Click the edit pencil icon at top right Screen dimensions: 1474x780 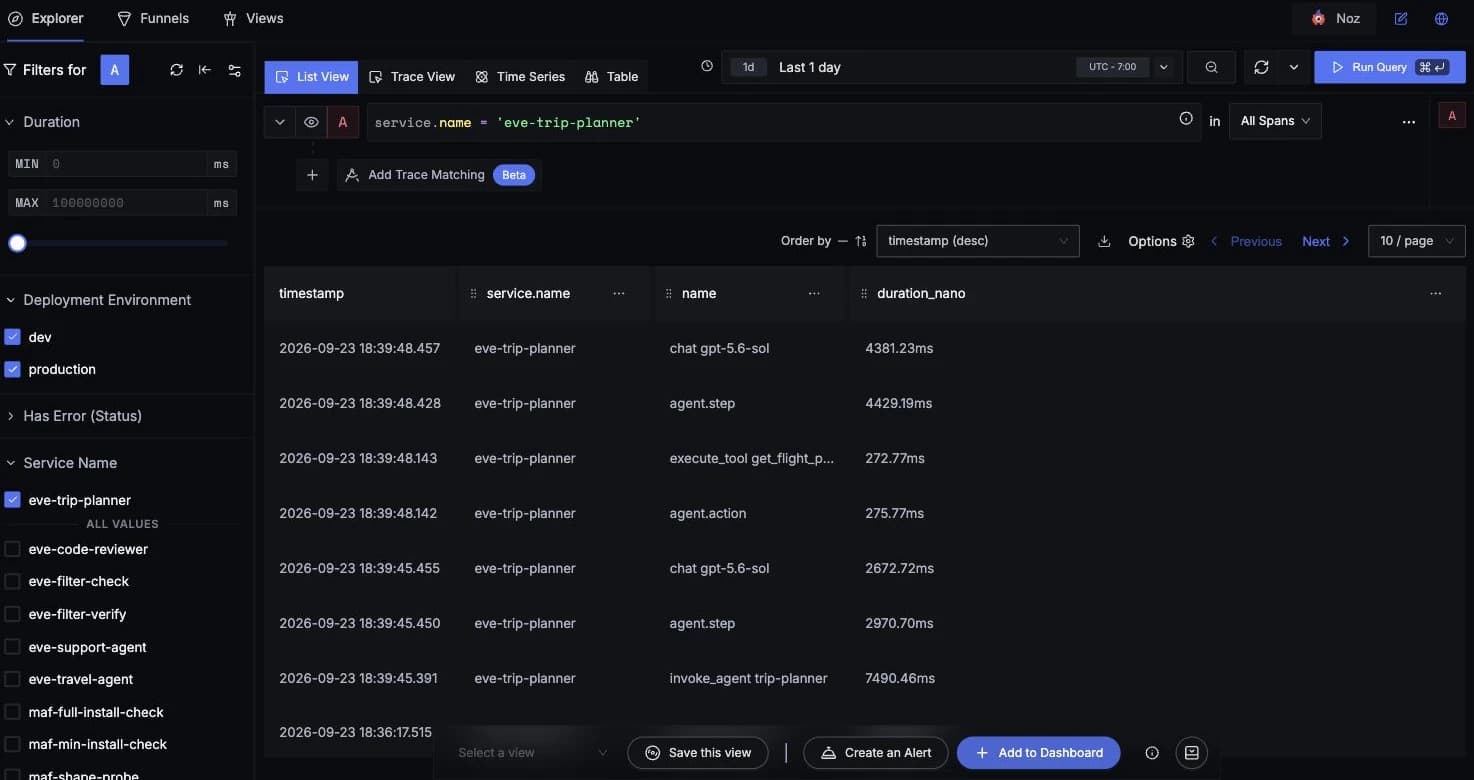[x=1401, y=18]
